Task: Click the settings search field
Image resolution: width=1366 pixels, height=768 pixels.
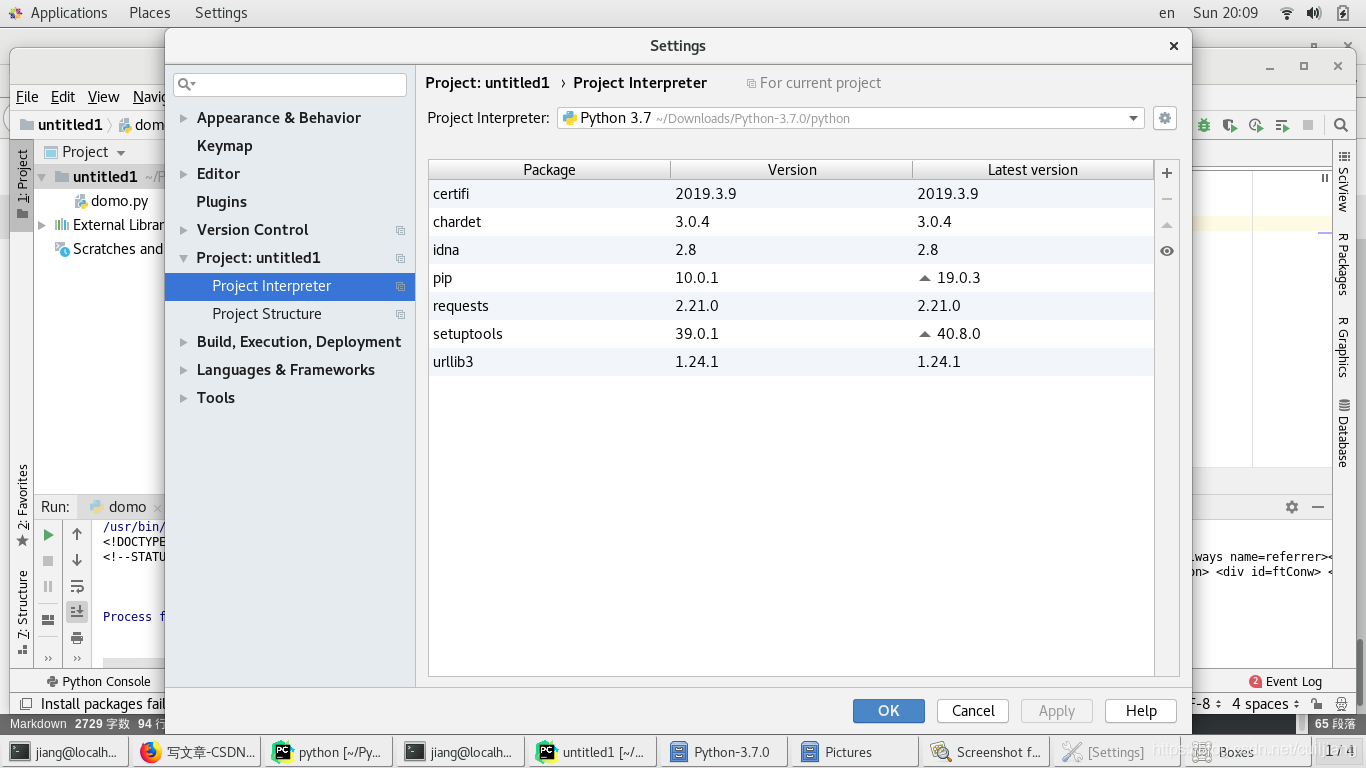Action: pos(290,85)
